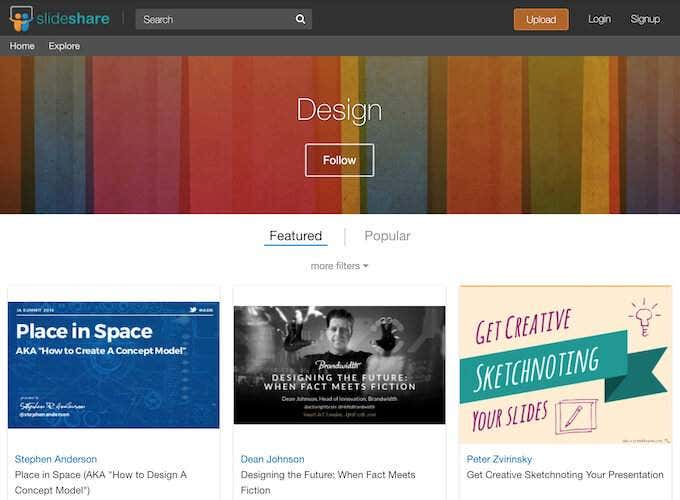Switch to the Featured tab
The image size is (680, 500).
[295, 236]
